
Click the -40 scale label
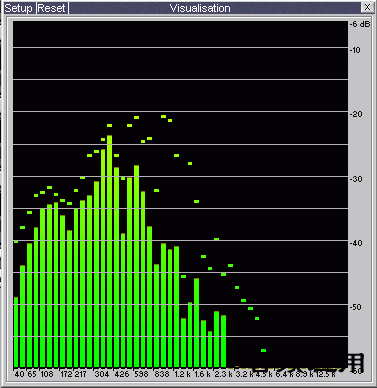(x=356, y=243)
